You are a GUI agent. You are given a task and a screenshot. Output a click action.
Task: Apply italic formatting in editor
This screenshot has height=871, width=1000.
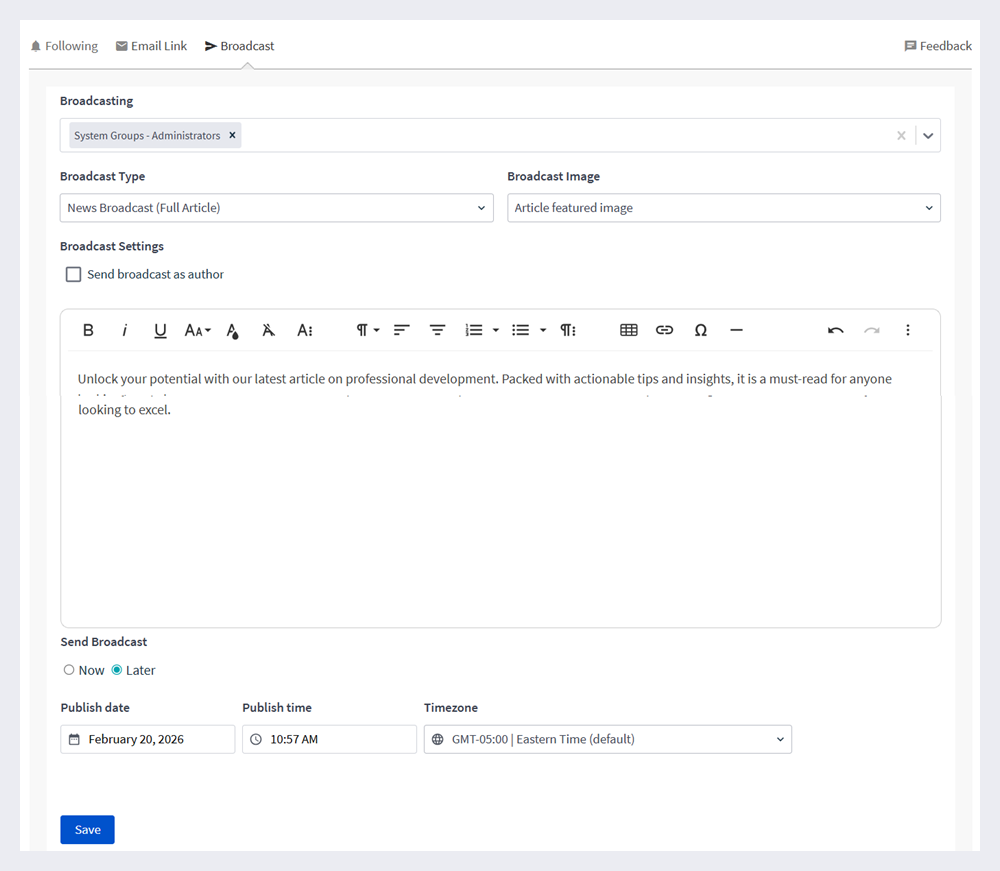124,330
